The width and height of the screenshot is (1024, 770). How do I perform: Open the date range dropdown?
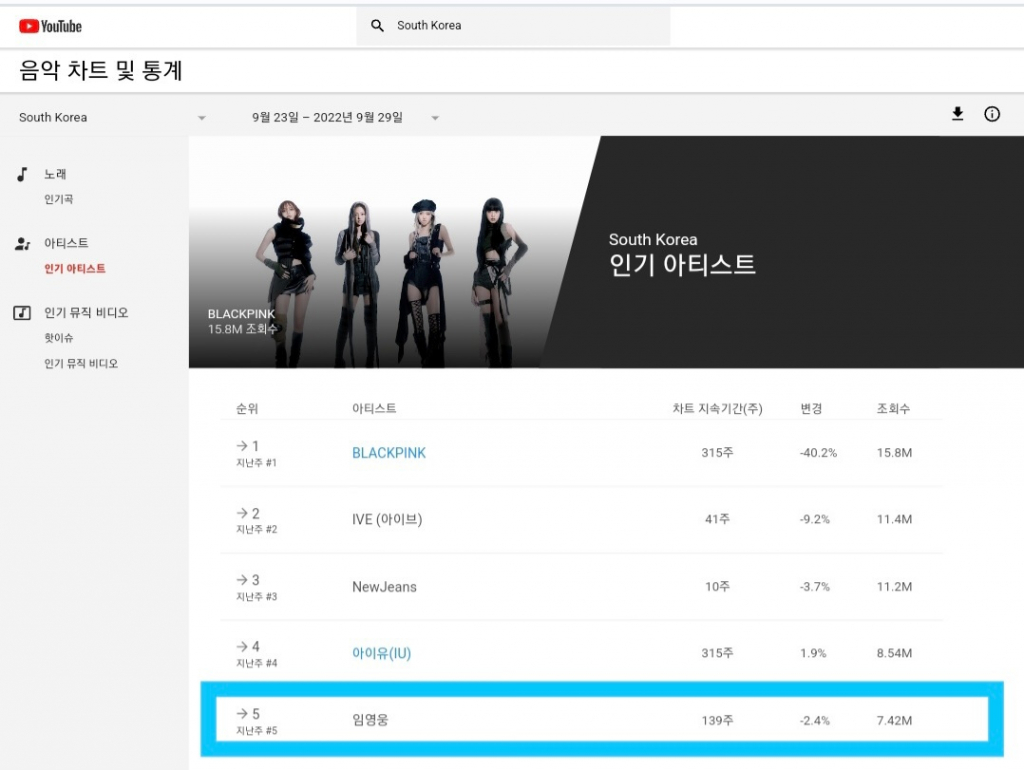point(345,118)
